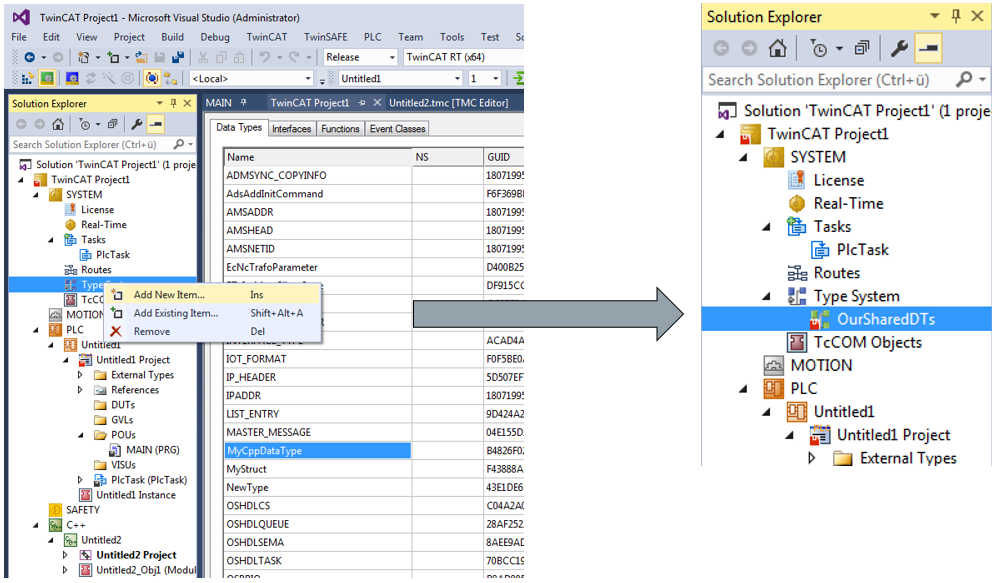Viewport: 998px width, 583px height.
Task: Open enlarged Solution Explorer window options dropdown arrow
Action: click(x=934, y=16)
